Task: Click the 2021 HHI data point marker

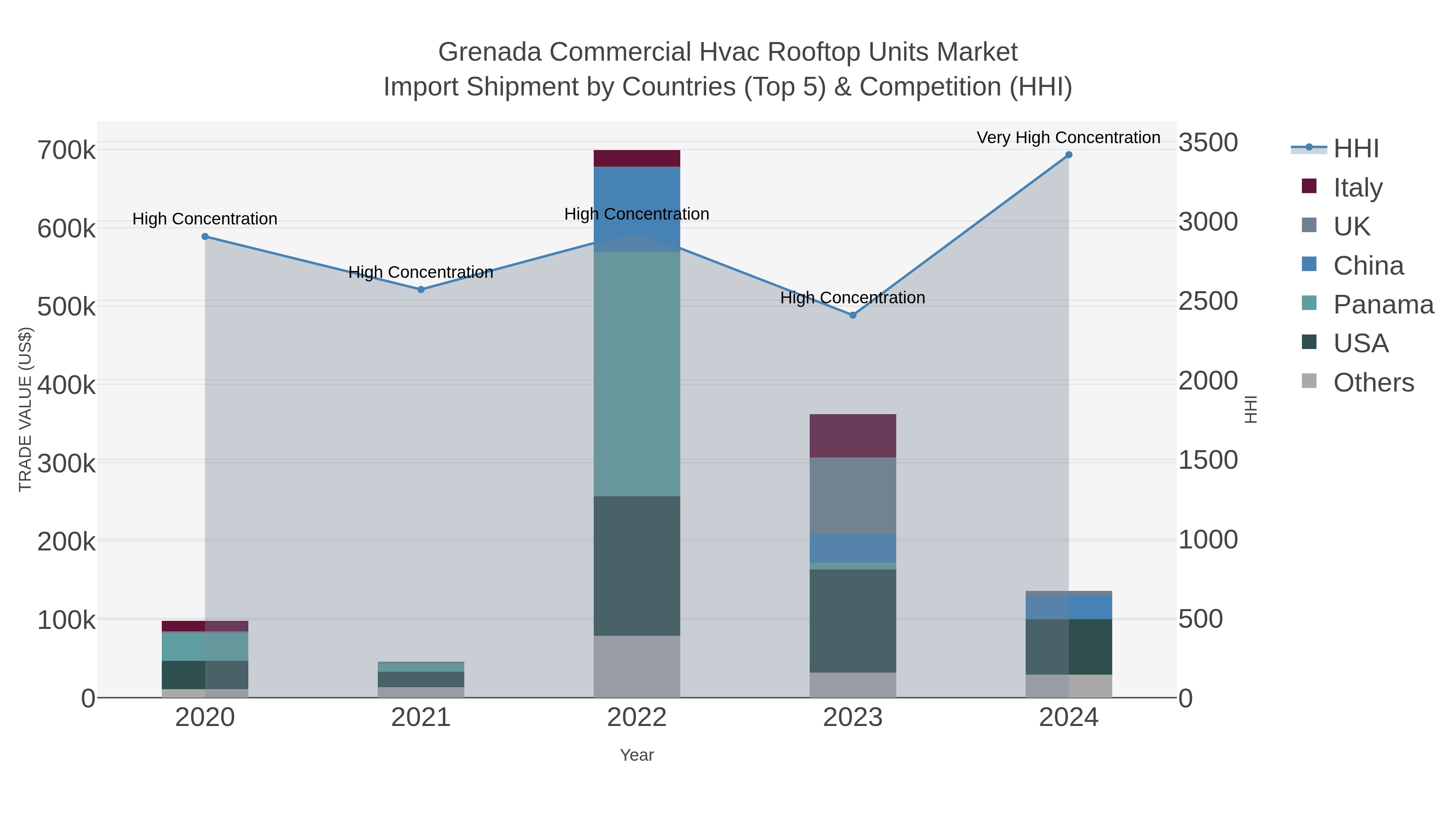Action: coord(421,290)
